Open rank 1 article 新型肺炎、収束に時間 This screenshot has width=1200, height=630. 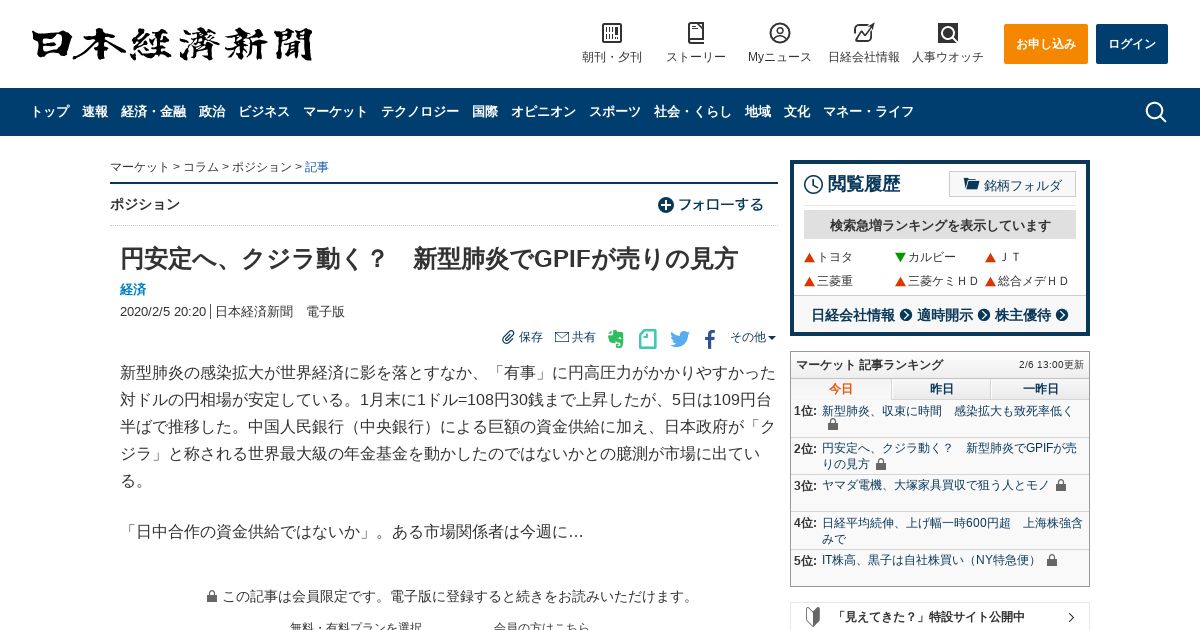[947, 411]
